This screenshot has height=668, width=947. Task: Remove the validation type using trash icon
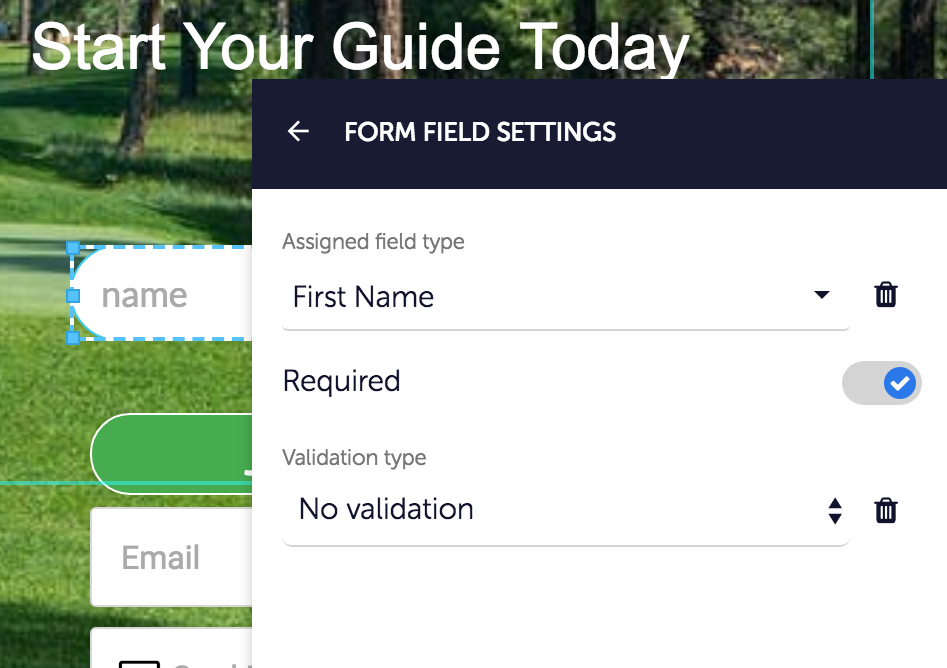pos(885,511)
